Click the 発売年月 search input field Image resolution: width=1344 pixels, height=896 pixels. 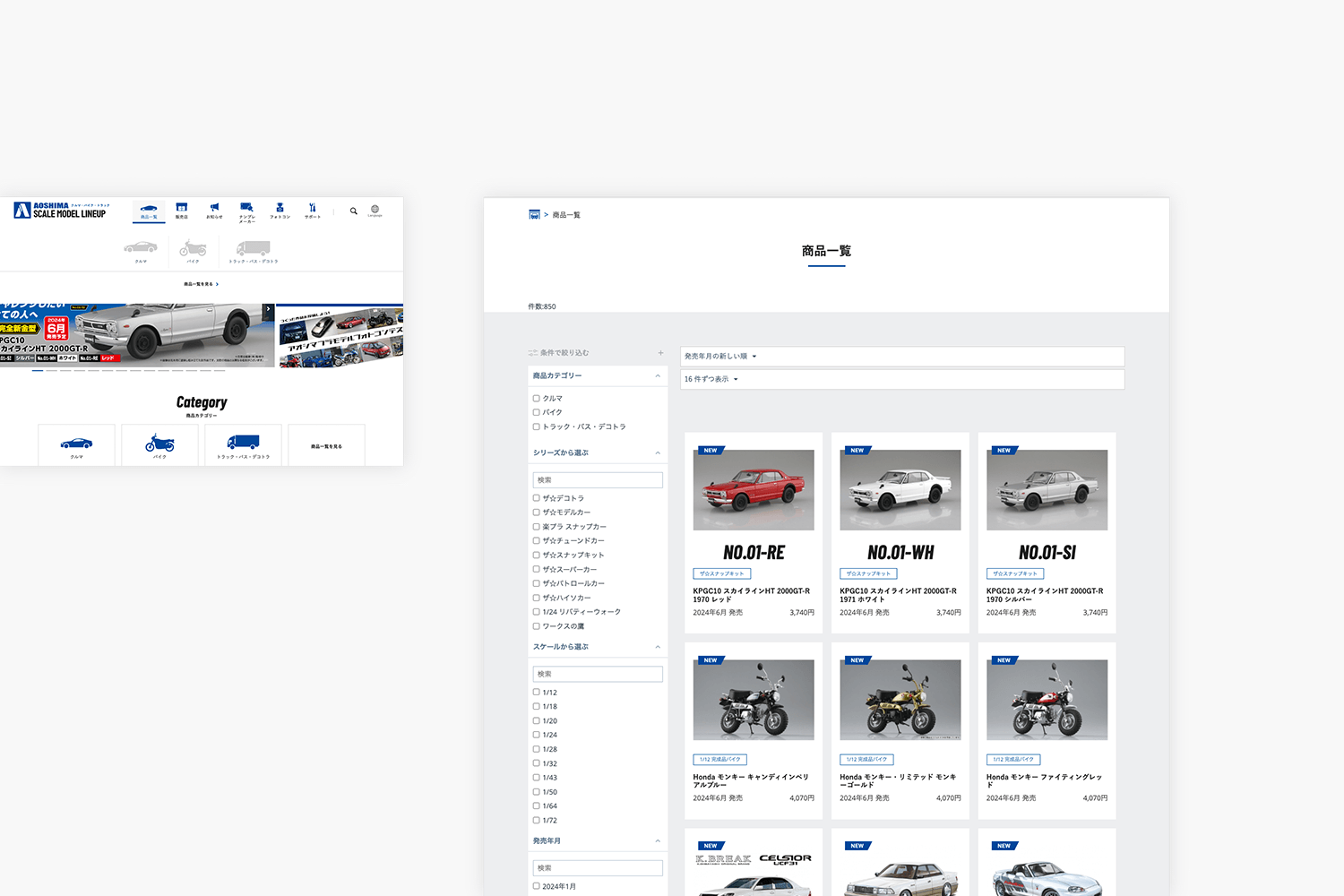[x=598, y=868]
